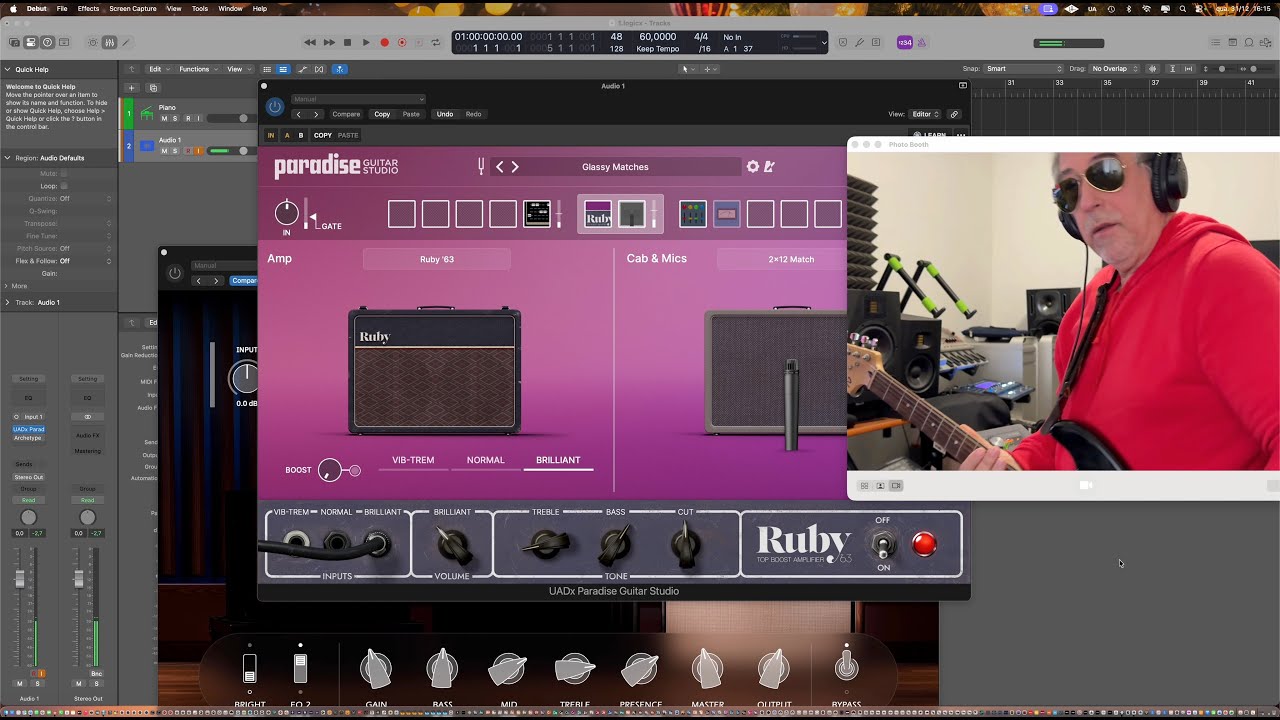Screen dimensions: 1280x720
Task: Select the Ruby amp slot thumbnail
Action: tap(598, 214)
